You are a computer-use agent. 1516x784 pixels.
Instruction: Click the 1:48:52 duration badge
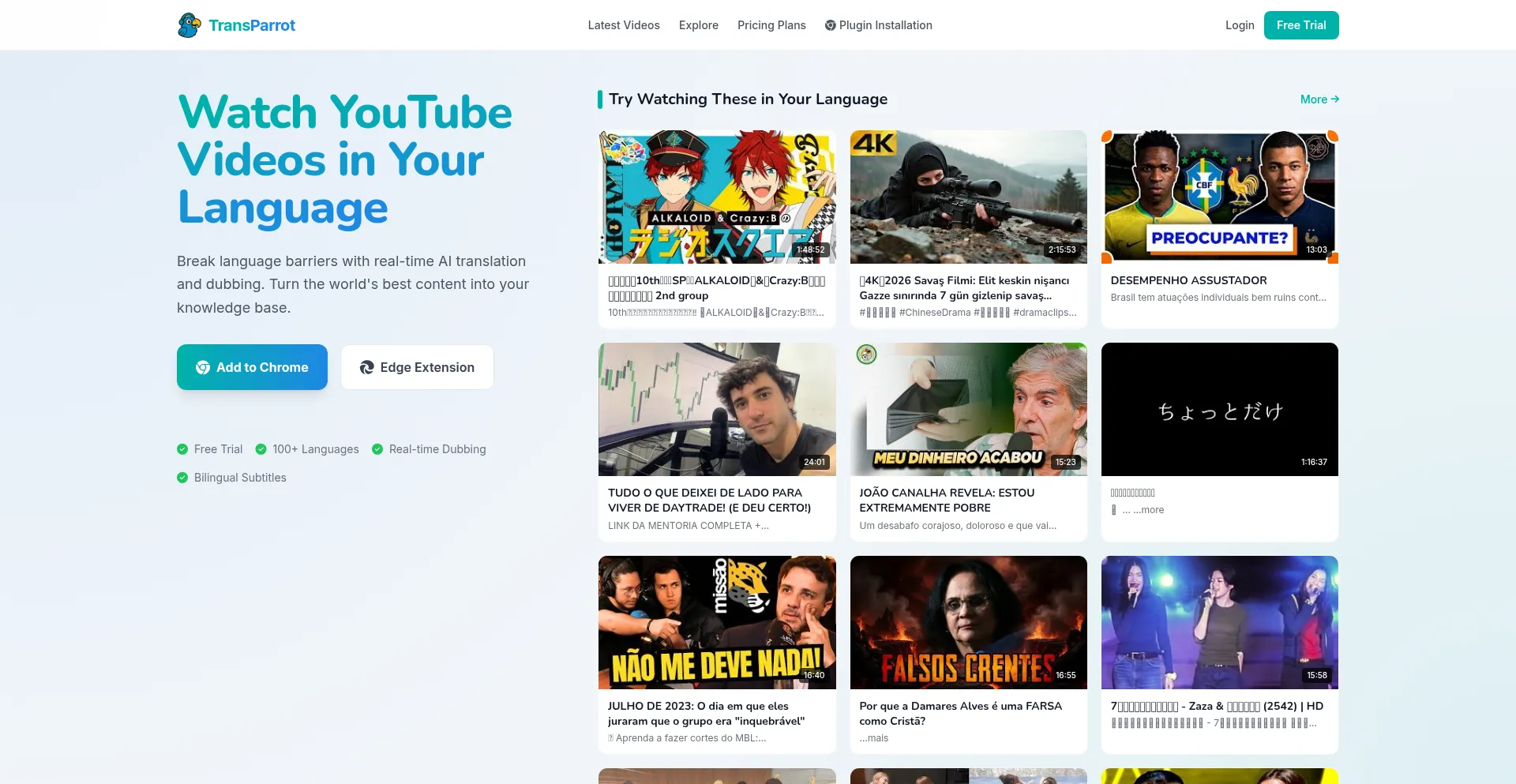[810, 249]
